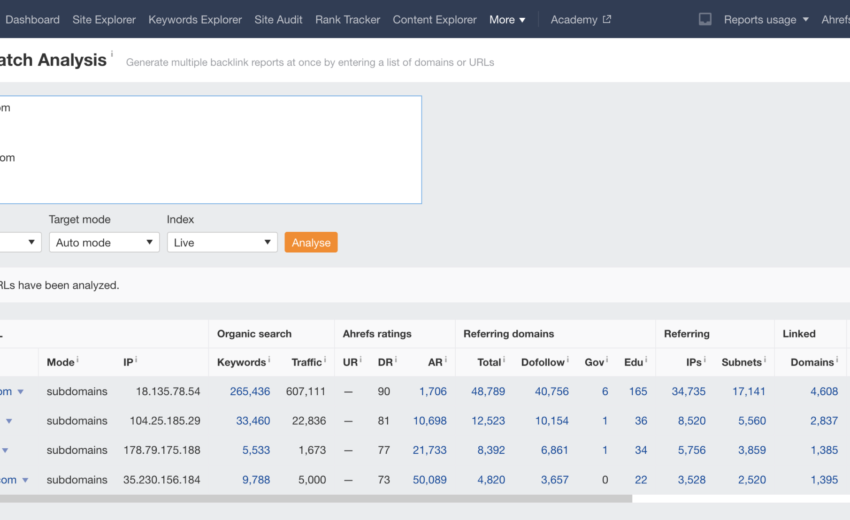The height and width of the screenshot is (520, 850).
Task: Expand the More menu in the navigation
Action: pos(507,19)
